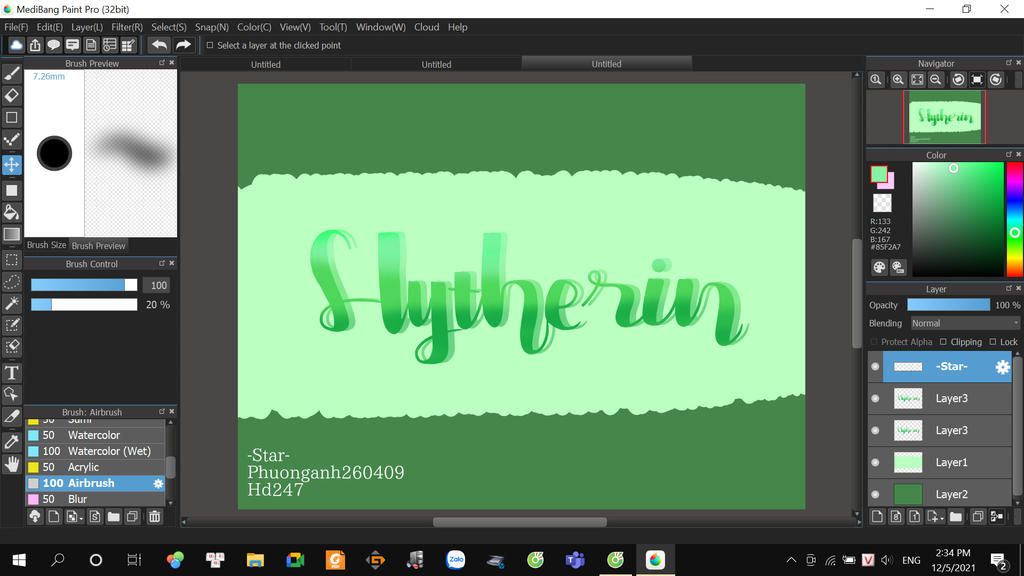Zoom in using the Navigator plus magnifier
Screen dimensions: 1024x576
pyautogui.click(x=898, y=80)
